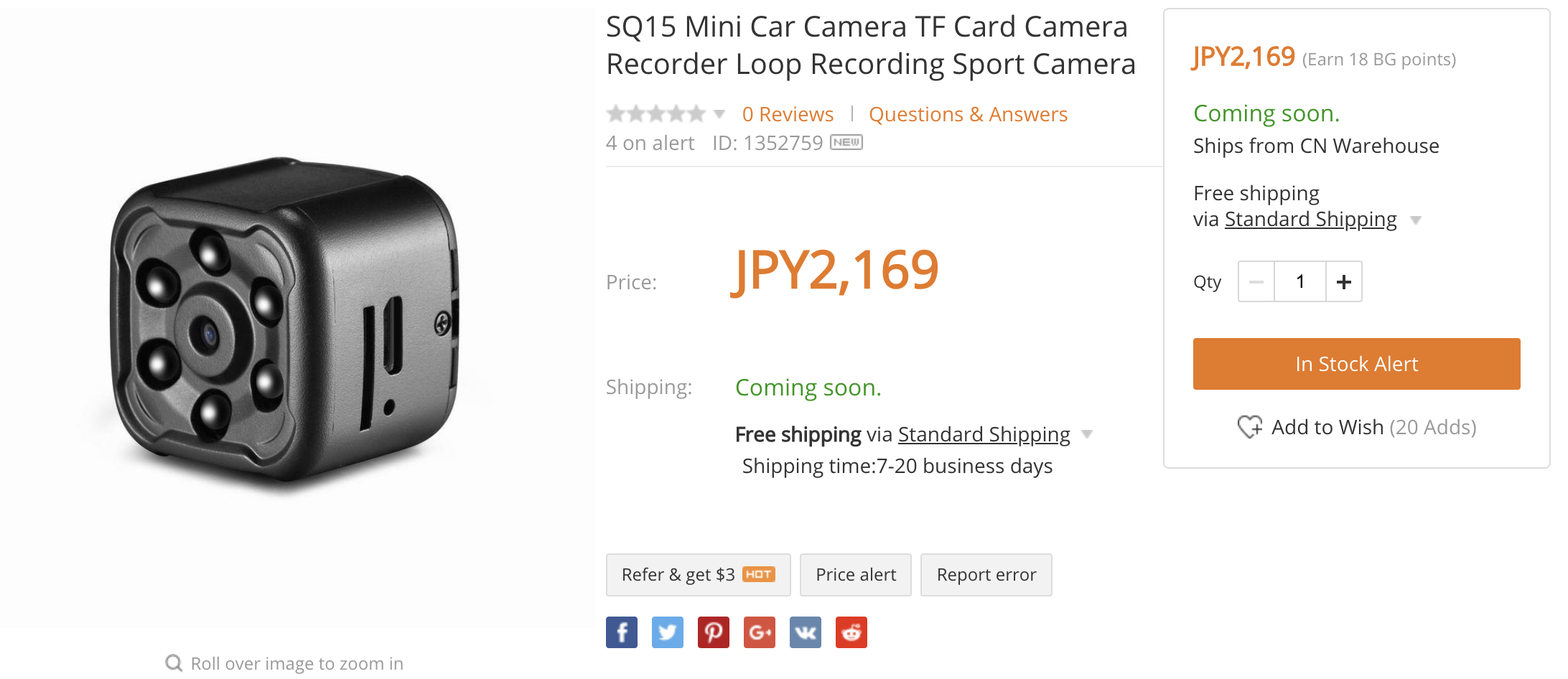
Task: Click inside the Qty input field
Action: [x=1299, y=281]
